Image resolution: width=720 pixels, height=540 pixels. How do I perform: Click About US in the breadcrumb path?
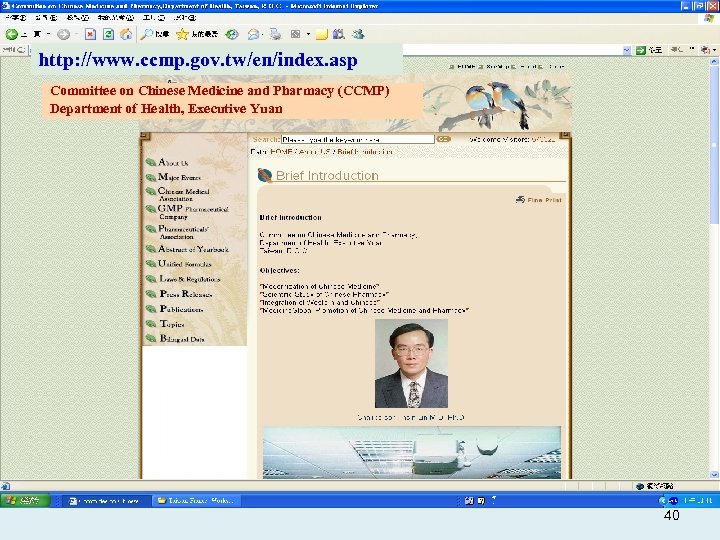click(x=315, y=152)
